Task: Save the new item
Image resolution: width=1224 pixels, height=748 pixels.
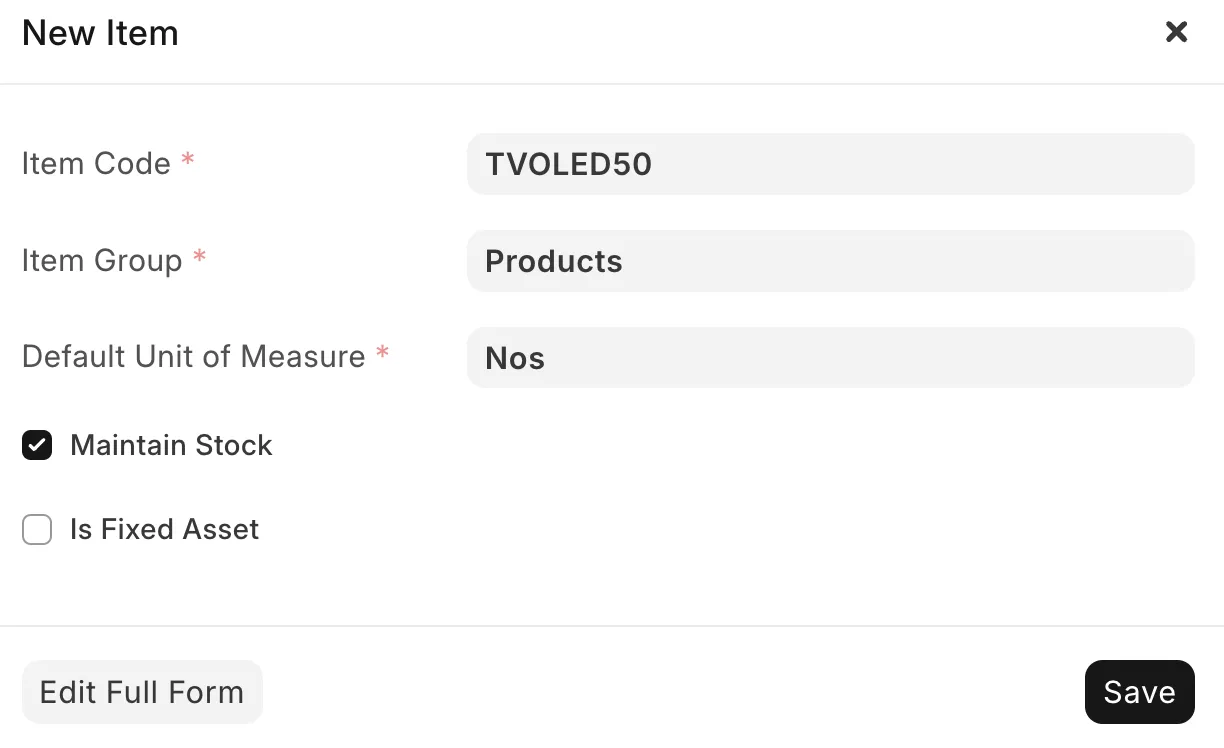Action: click(1139, 692)
